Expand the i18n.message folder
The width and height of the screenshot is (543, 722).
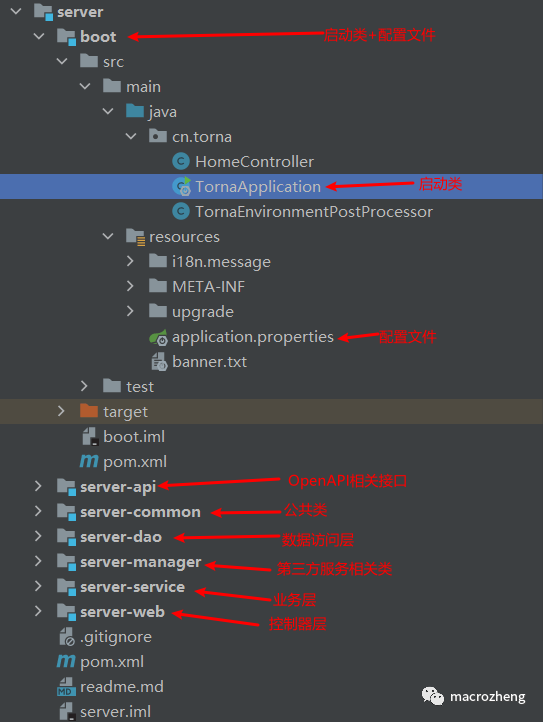(x=130, y=261)
